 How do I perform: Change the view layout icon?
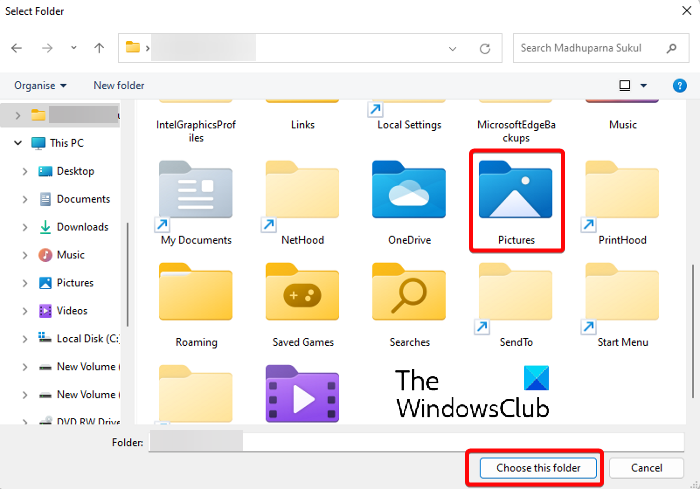(x=625, y=85)
